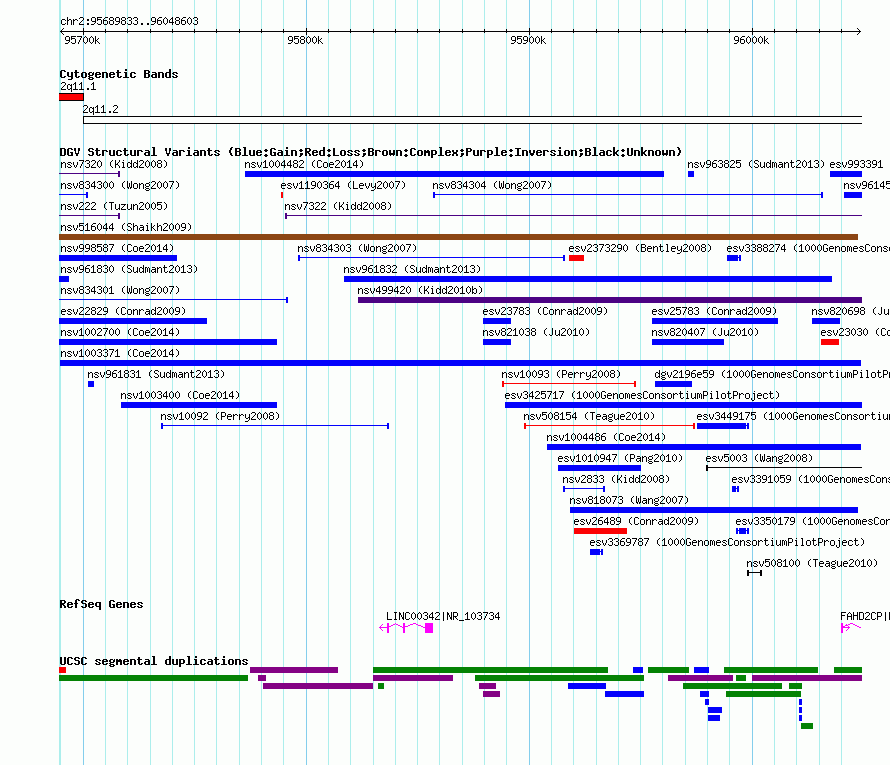Open the DGV Structural Variants track title
This screenshot has width=890, height=765.
(x=371, y=152)
